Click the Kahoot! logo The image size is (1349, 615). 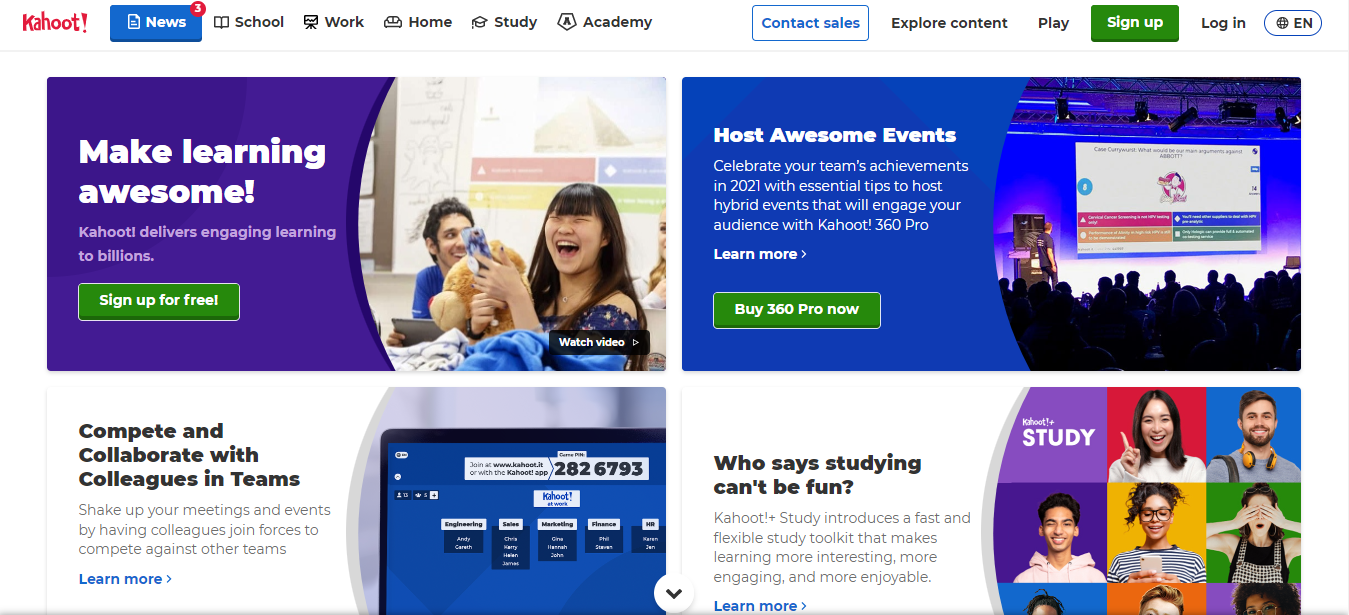(55, 22)
